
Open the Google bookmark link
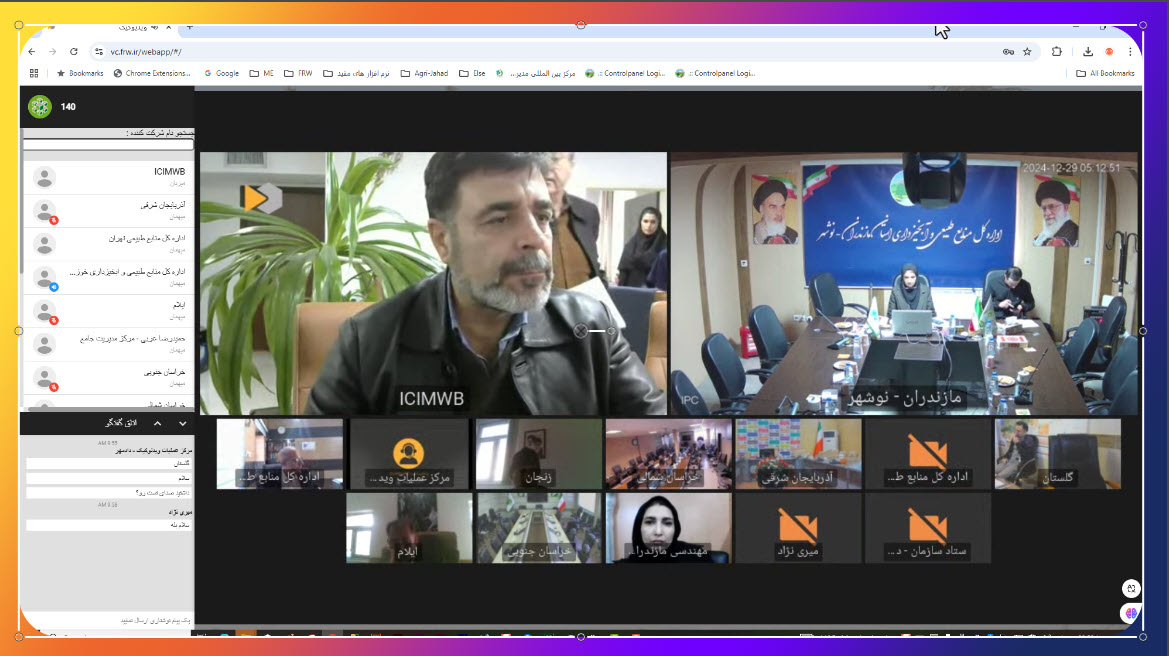[x=221, y=73]
